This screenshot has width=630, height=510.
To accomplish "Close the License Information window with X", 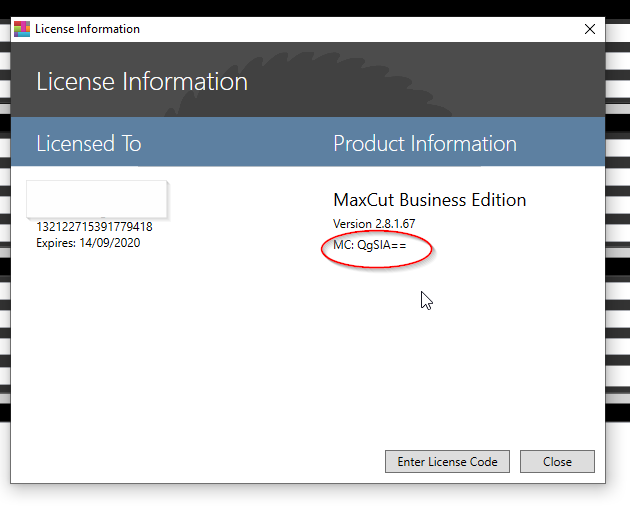I will point(589,29).
